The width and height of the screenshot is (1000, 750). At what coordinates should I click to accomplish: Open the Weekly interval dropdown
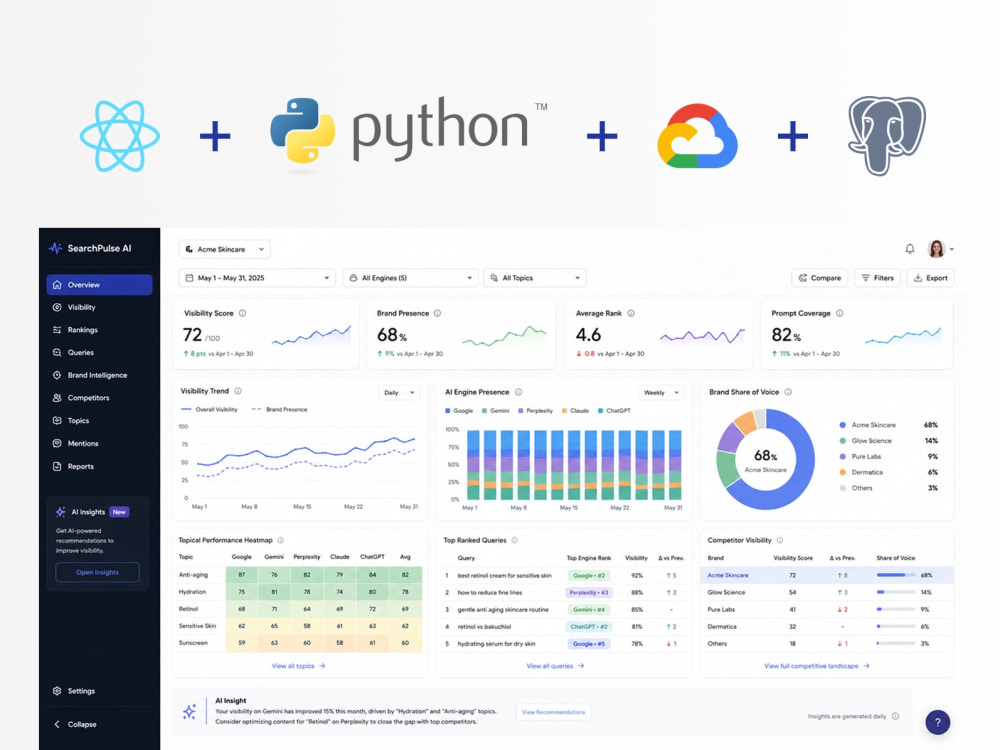[x=661, y=393]
